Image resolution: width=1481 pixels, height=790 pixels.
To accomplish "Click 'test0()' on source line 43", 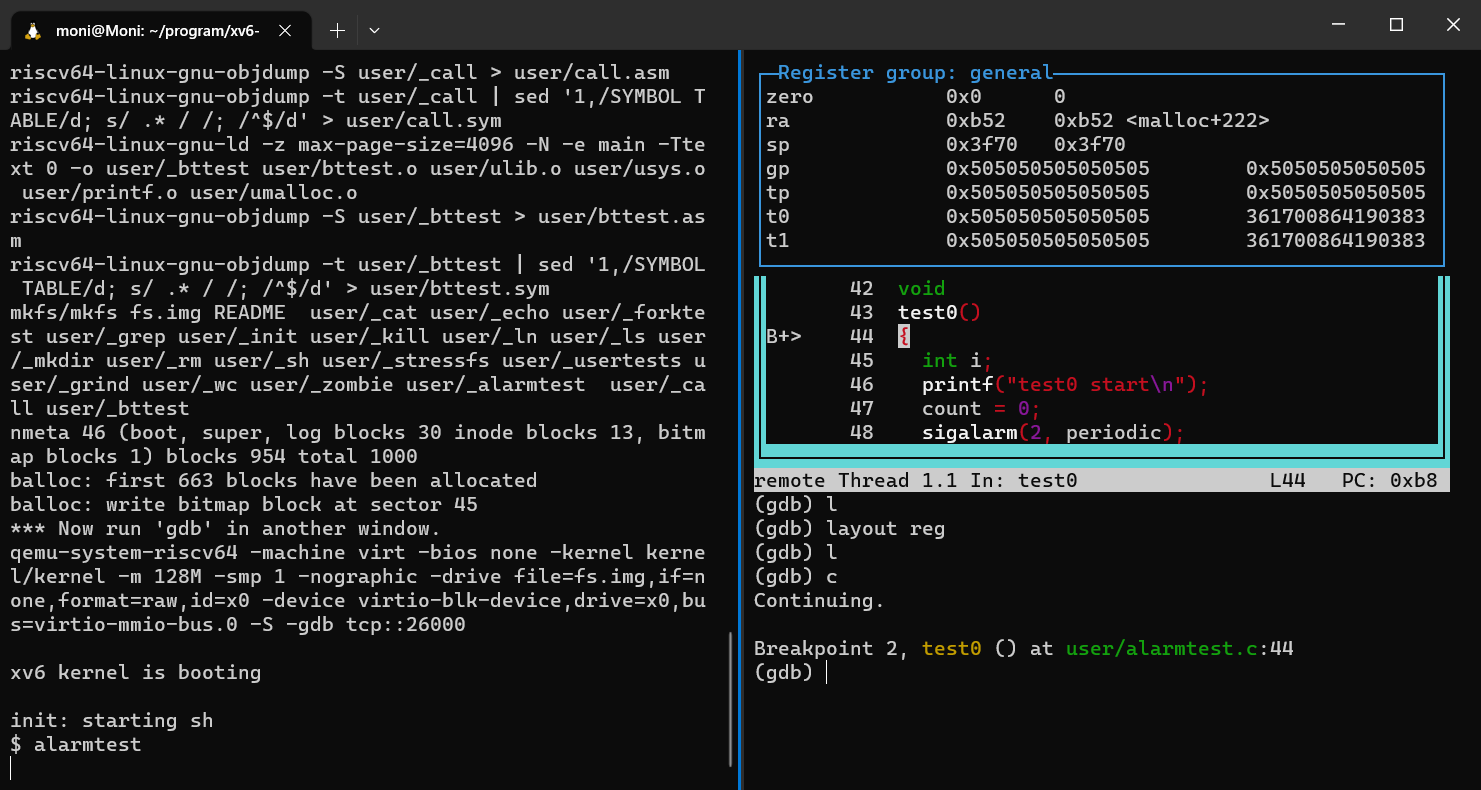I will point(939,313).
